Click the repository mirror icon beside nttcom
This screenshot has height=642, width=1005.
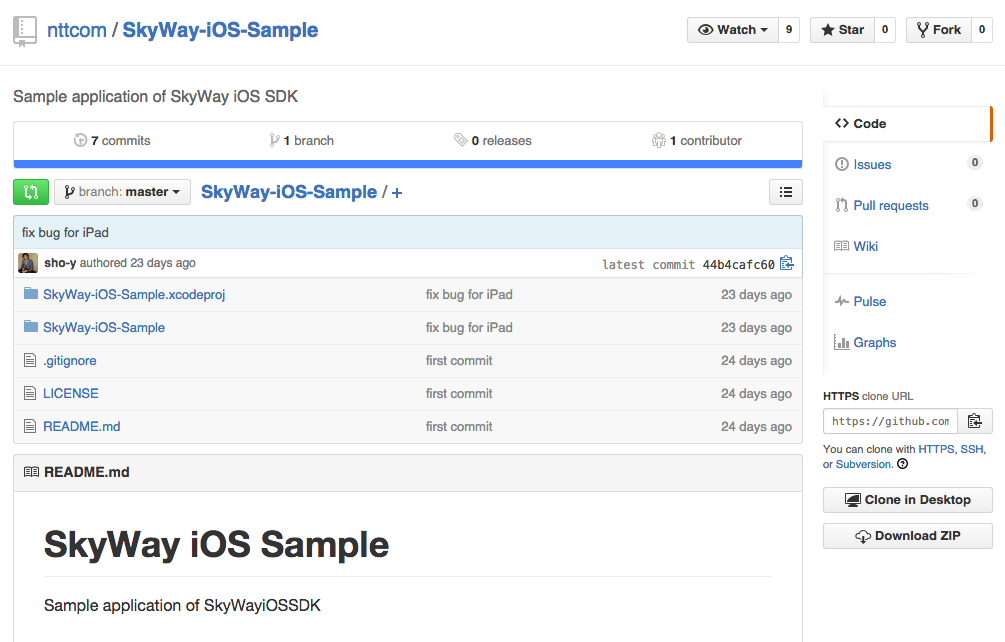tap(24, 30)
